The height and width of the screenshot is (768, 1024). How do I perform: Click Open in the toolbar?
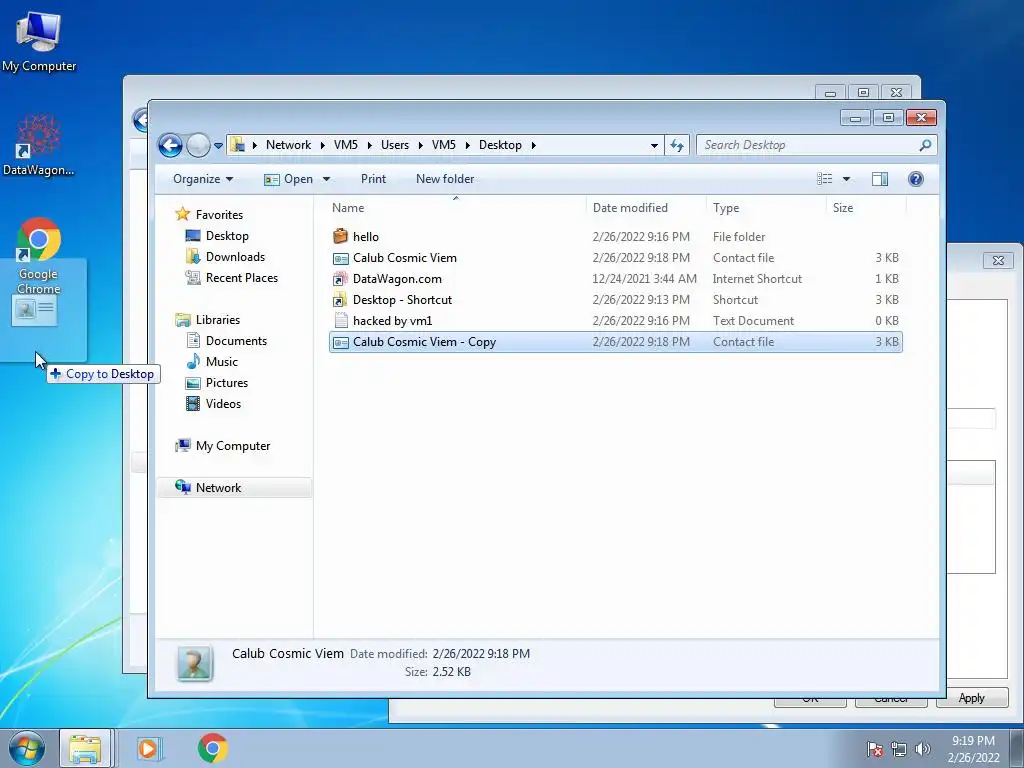[289, 179]
